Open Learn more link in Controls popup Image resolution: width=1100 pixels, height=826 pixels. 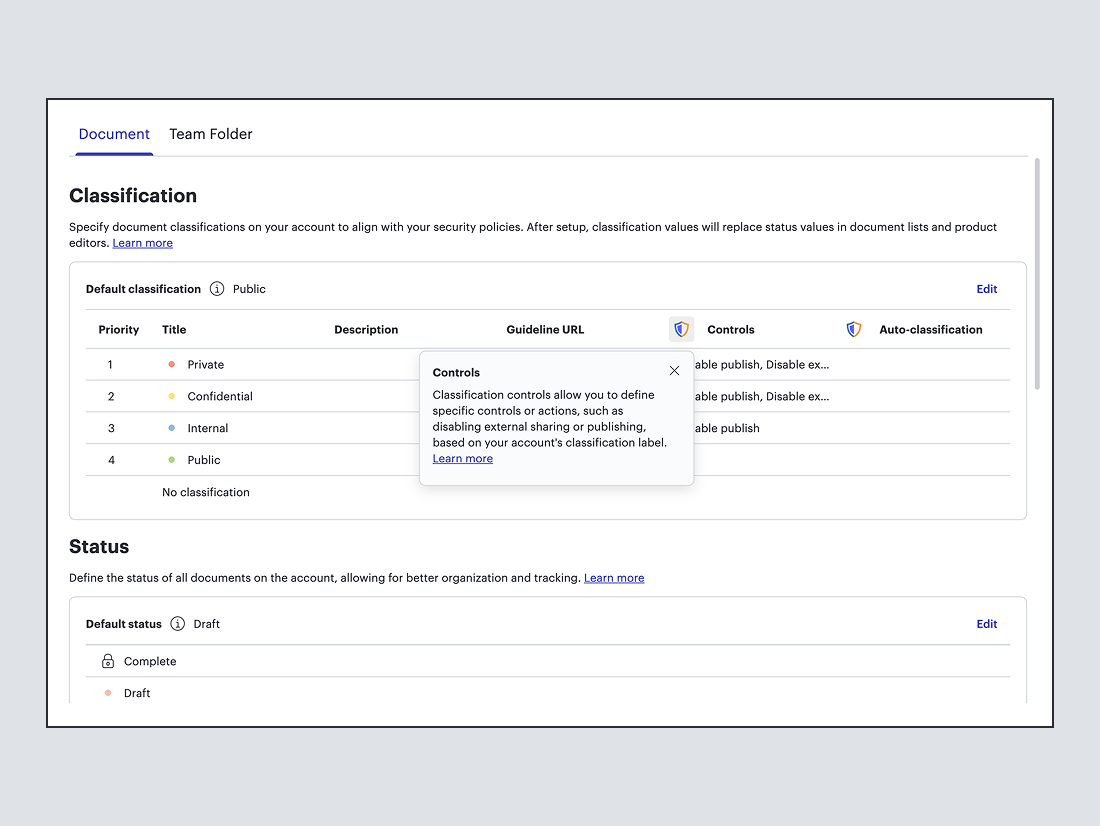[x=462, y=459]
